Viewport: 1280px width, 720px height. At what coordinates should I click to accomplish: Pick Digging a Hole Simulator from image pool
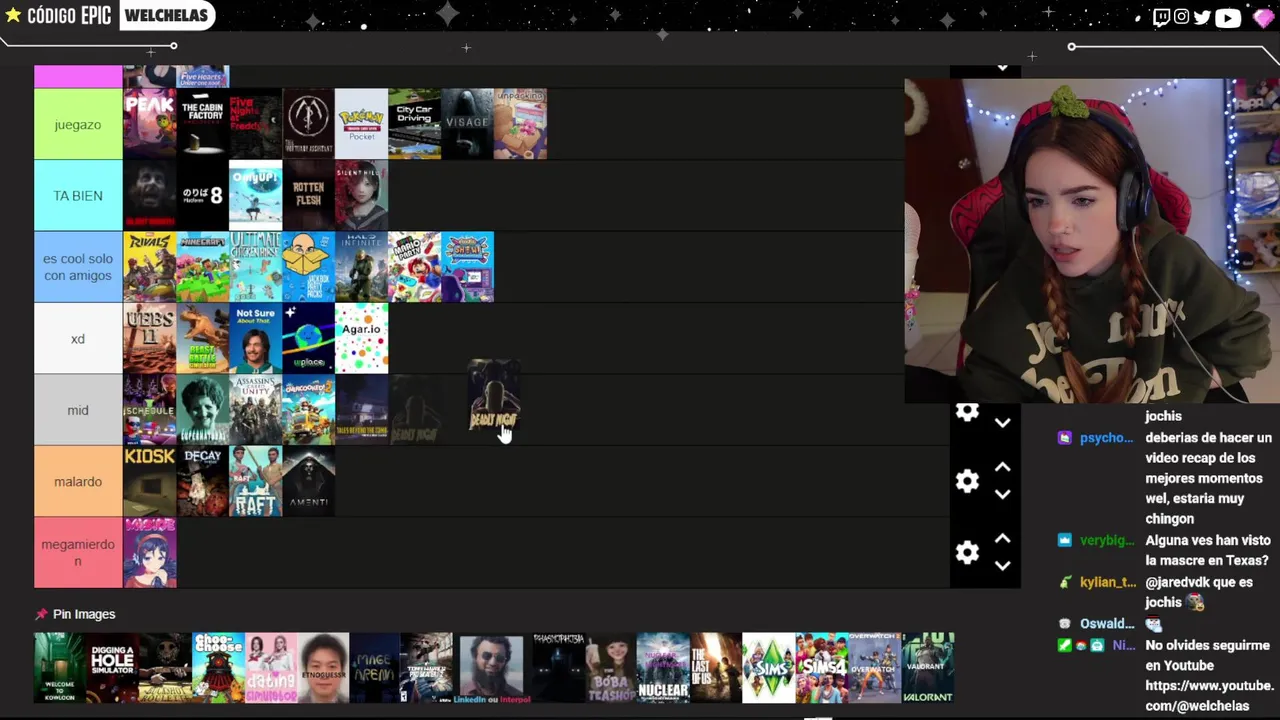[113, 667]
